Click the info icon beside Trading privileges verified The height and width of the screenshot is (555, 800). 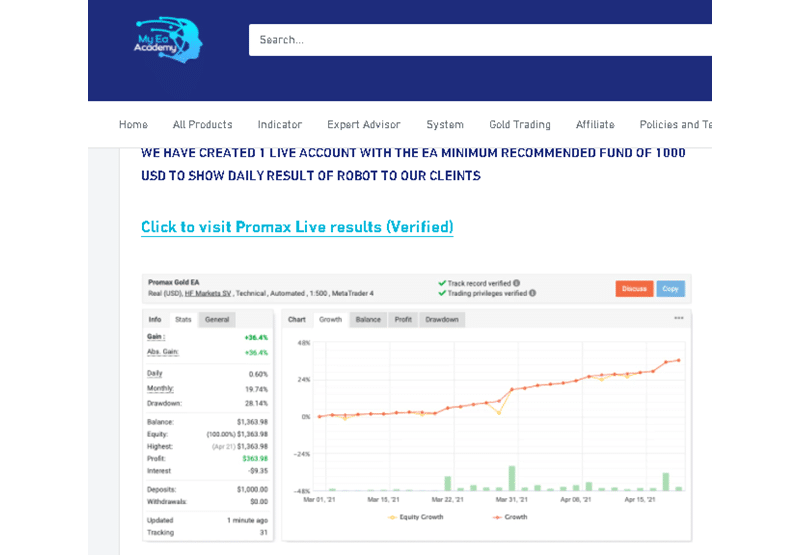(533, 293)
